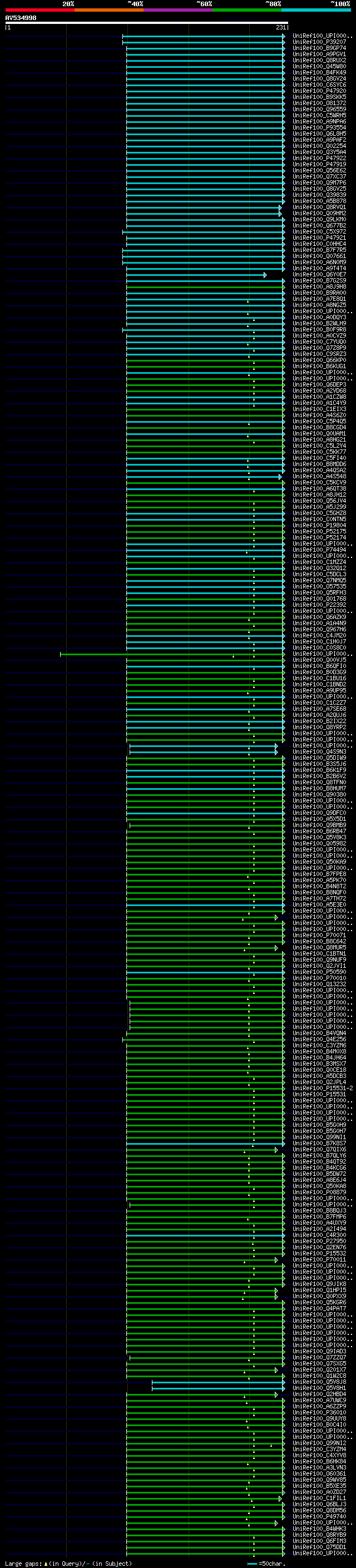Select hit label UniRef100_A9PGV1
The height and width of the screenshot is (1568, 356).
point(319,55)
